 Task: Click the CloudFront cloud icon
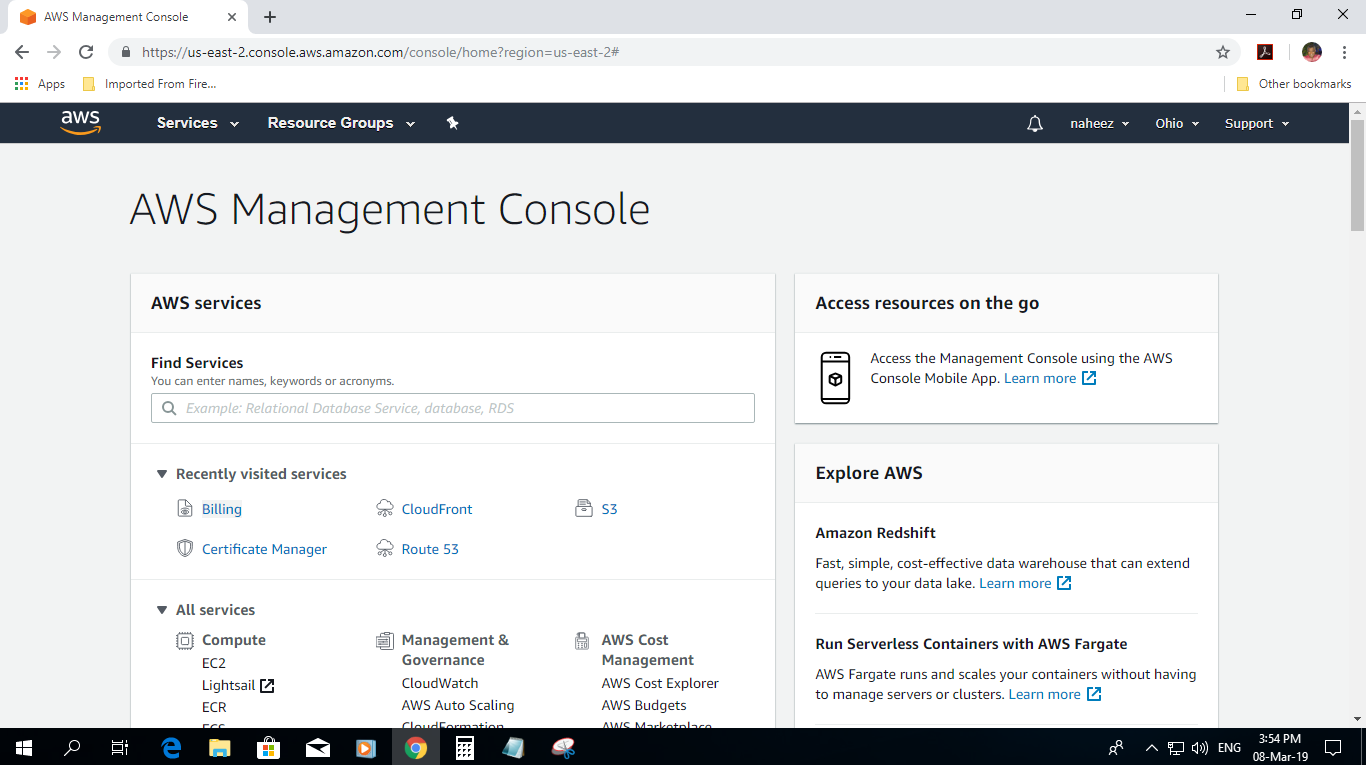(x=384, y=509)
